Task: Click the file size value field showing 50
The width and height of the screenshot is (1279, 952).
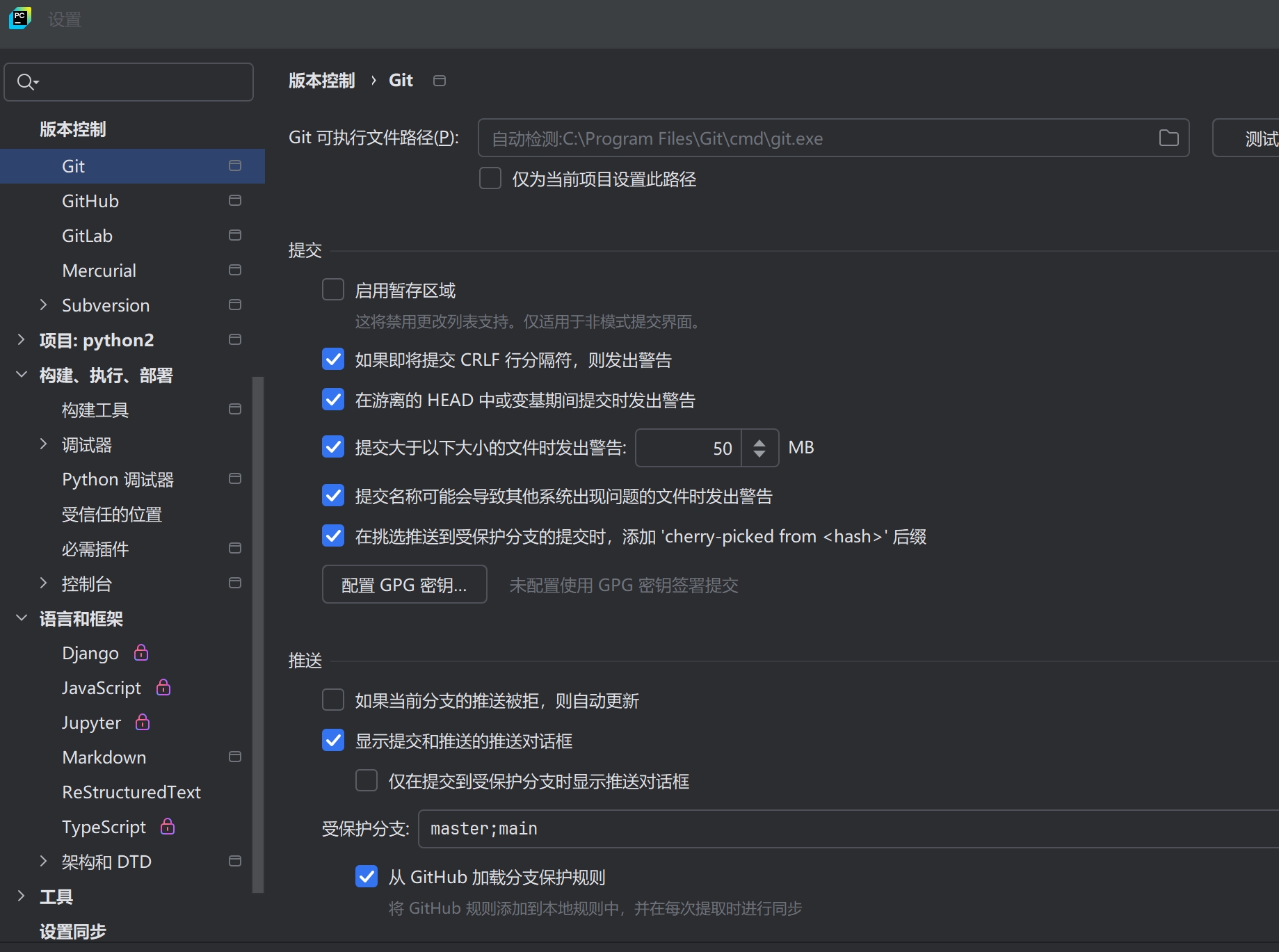Action: [689, 448]
